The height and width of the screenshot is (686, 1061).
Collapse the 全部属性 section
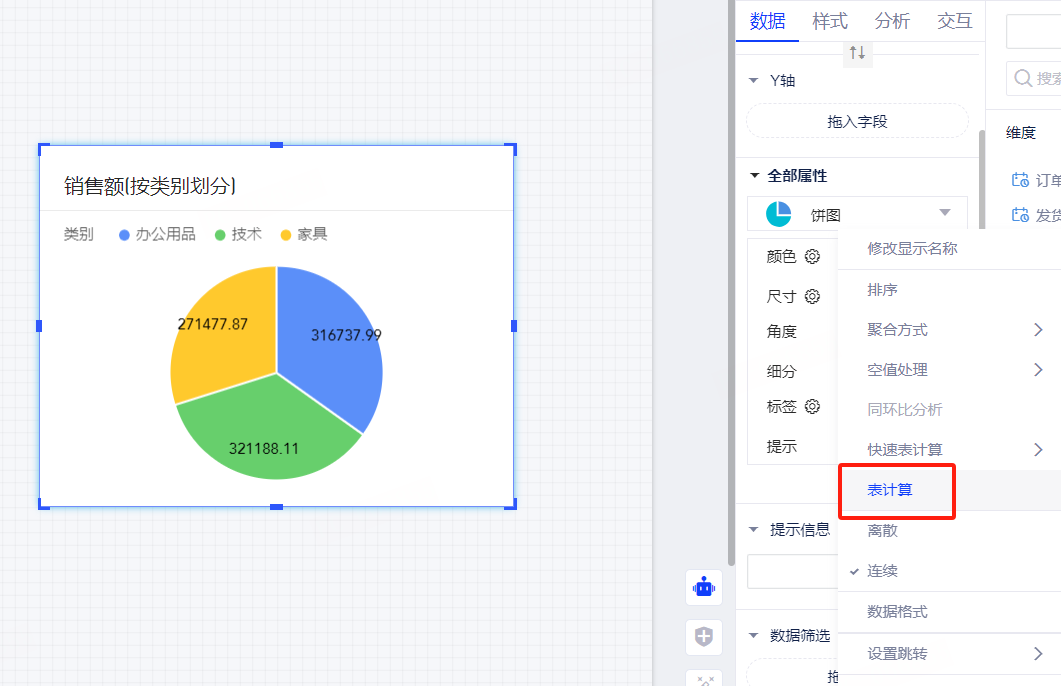(x=755, y=175)
